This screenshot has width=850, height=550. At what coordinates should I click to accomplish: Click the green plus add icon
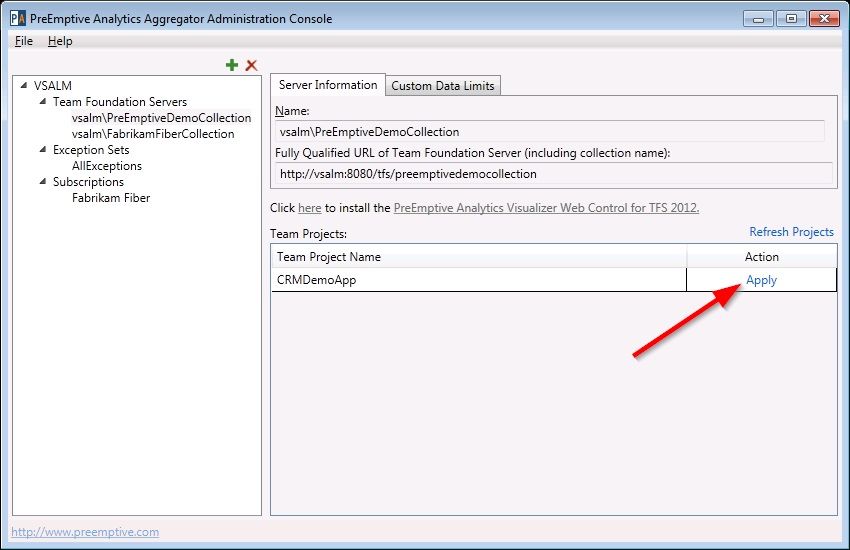[232, 65]
